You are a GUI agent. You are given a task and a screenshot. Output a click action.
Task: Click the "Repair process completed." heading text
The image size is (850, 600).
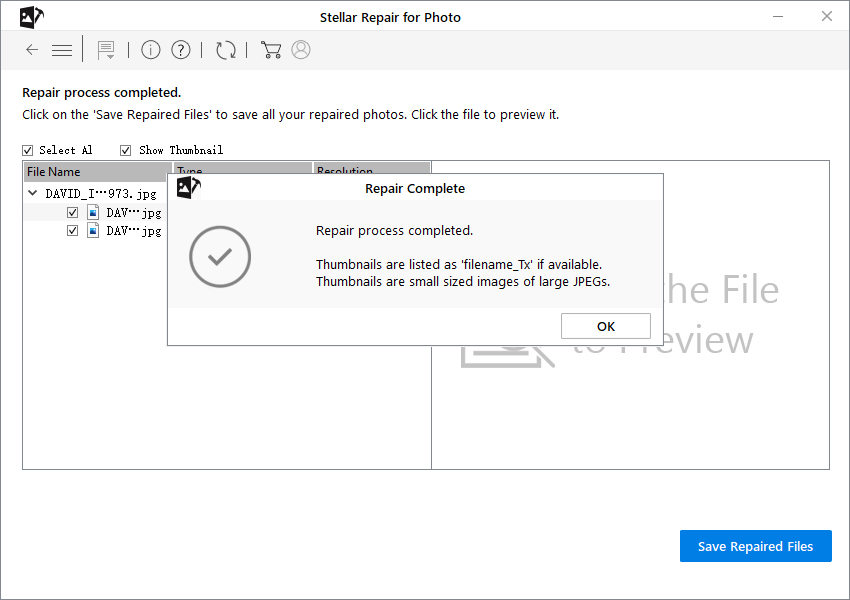tap(101, 93)
